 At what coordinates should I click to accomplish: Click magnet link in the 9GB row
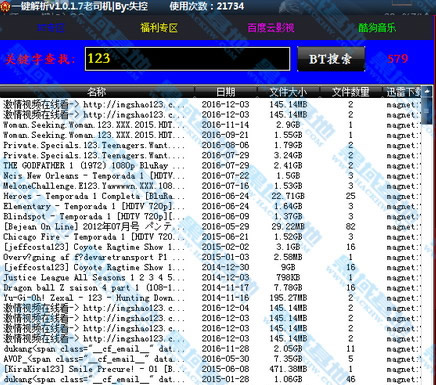click(x=404, y=268)
